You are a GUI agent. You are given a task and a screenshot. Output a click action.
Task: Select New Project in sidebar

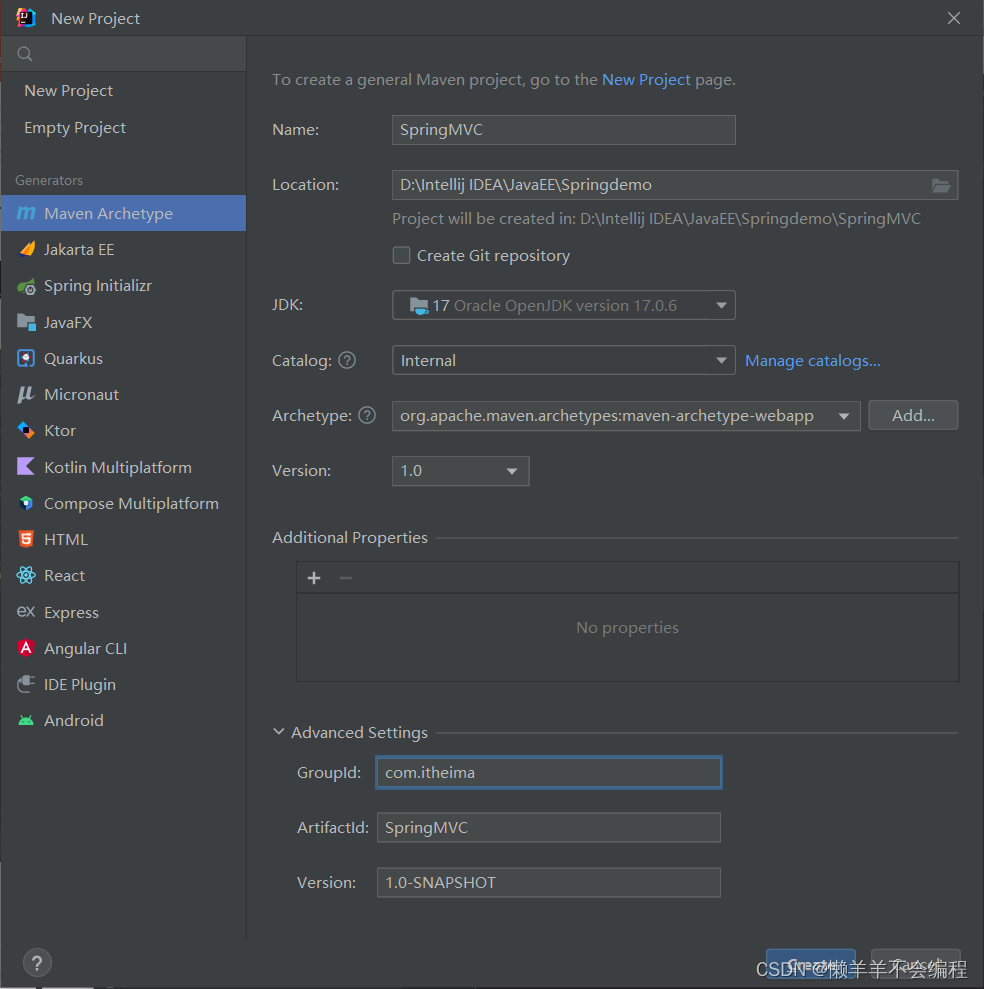click(x=68, y=91)
